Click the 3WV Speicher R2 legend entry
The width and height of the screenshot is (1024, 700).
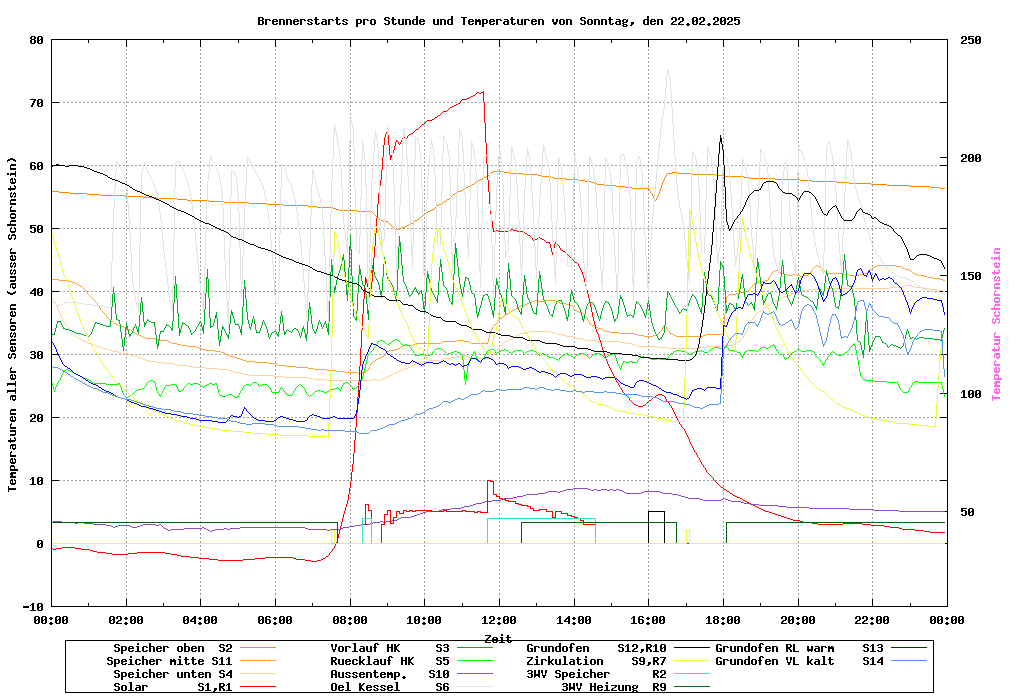596,674
